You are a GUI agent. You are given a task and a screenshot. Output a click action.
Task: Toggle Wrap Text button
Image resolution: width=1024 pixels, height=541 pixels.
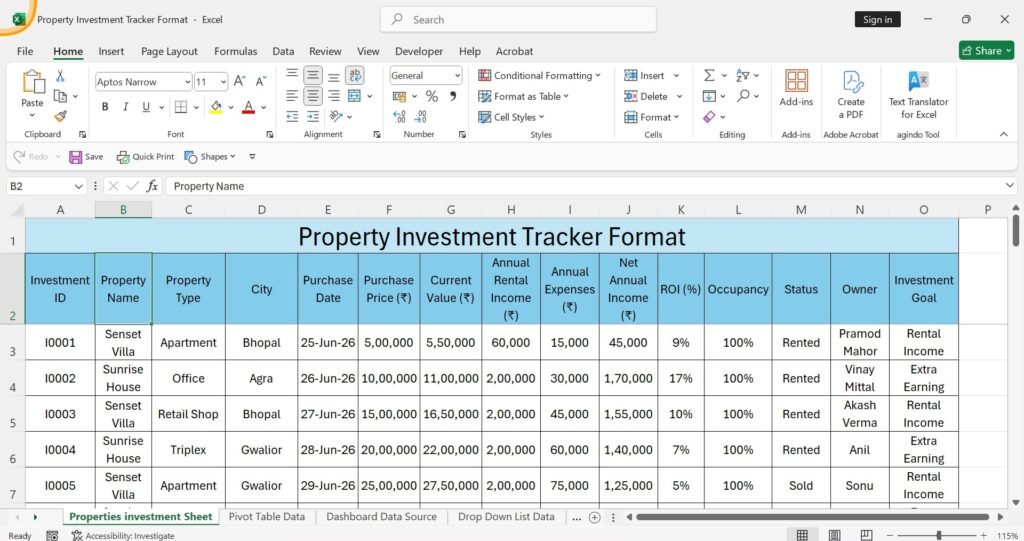(355, 75)
